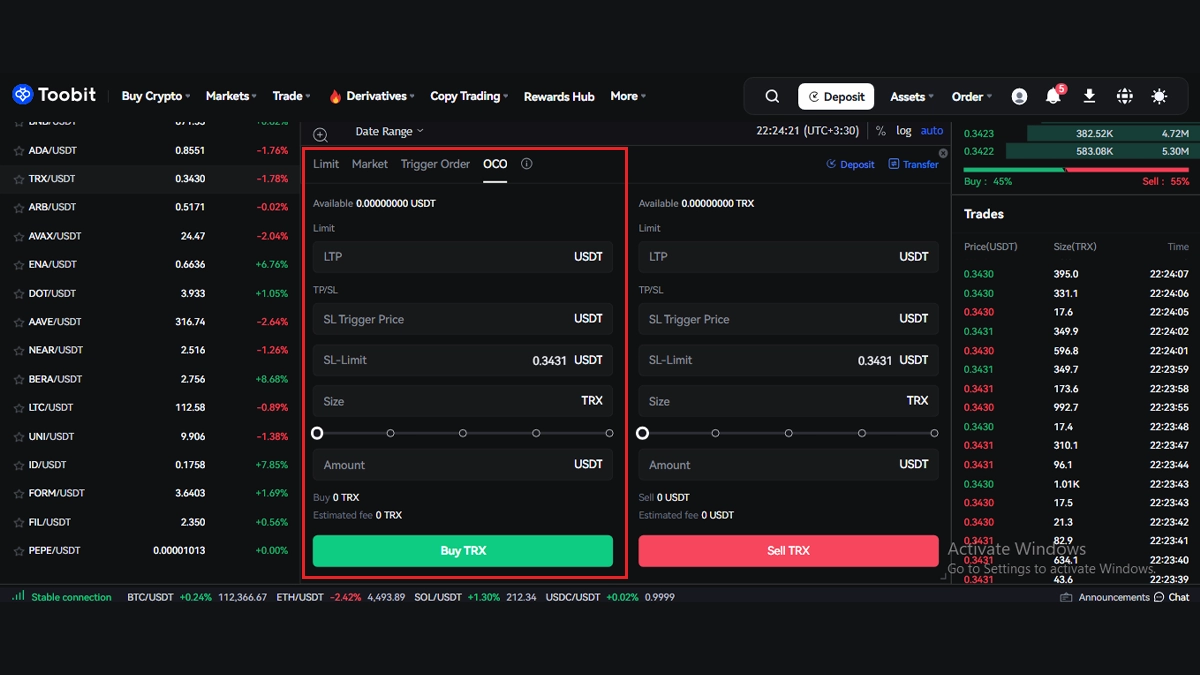
Task: Open Chat support in footer
Action: tap(1171, 597)
